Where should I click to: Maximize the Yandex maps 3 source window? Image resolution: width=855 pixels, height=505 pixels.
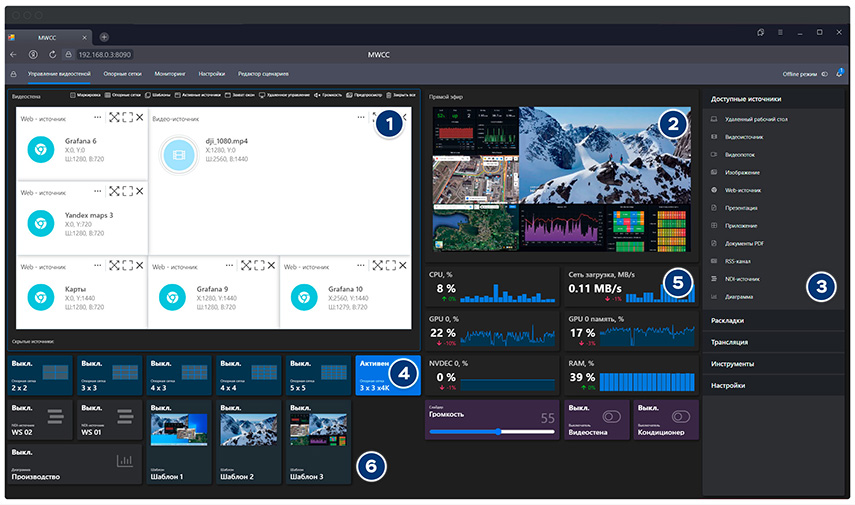pyautogui.click(x=127, y=191)
